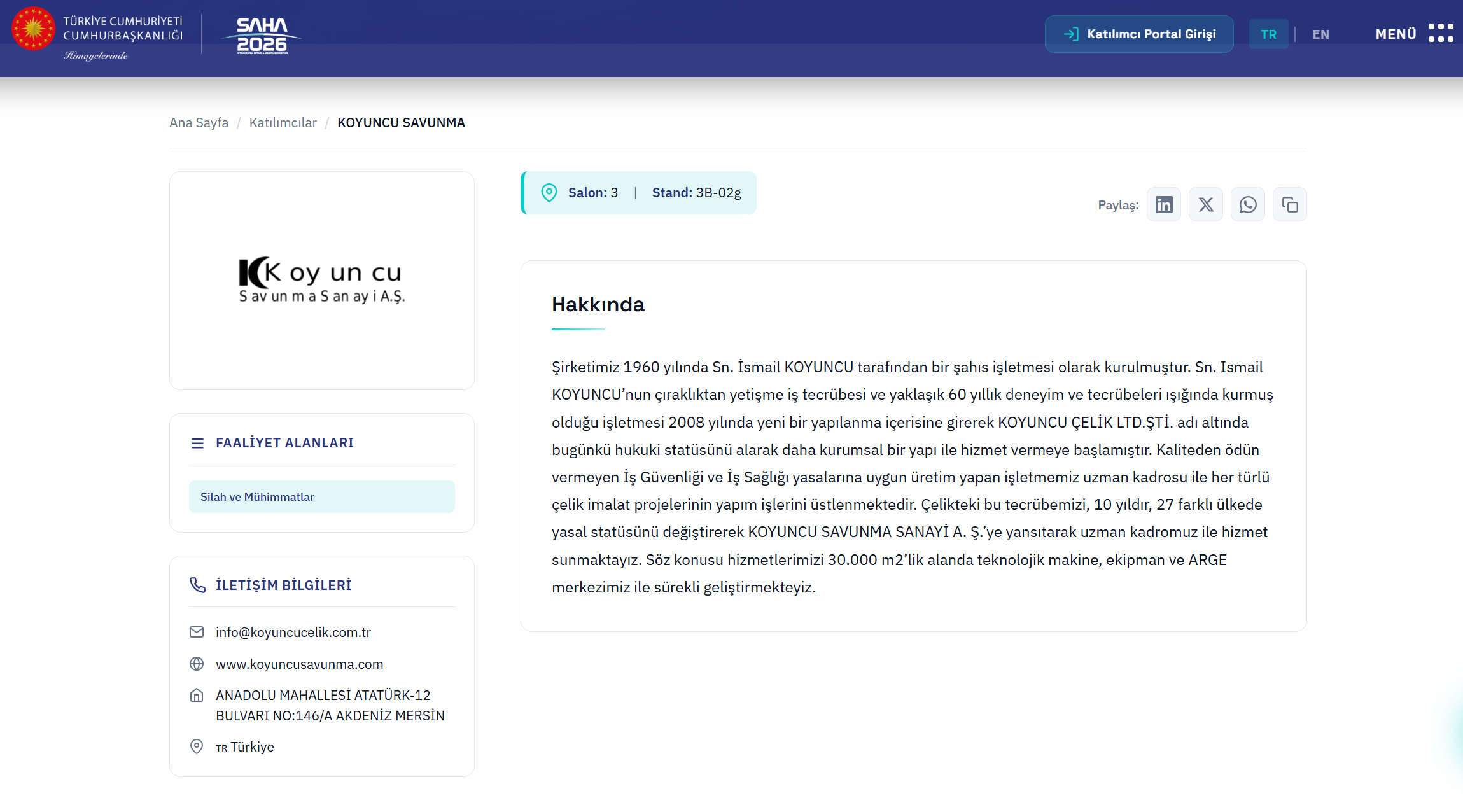
Task: Share page on LinkedIn
Action: (x=1163, y=204)
